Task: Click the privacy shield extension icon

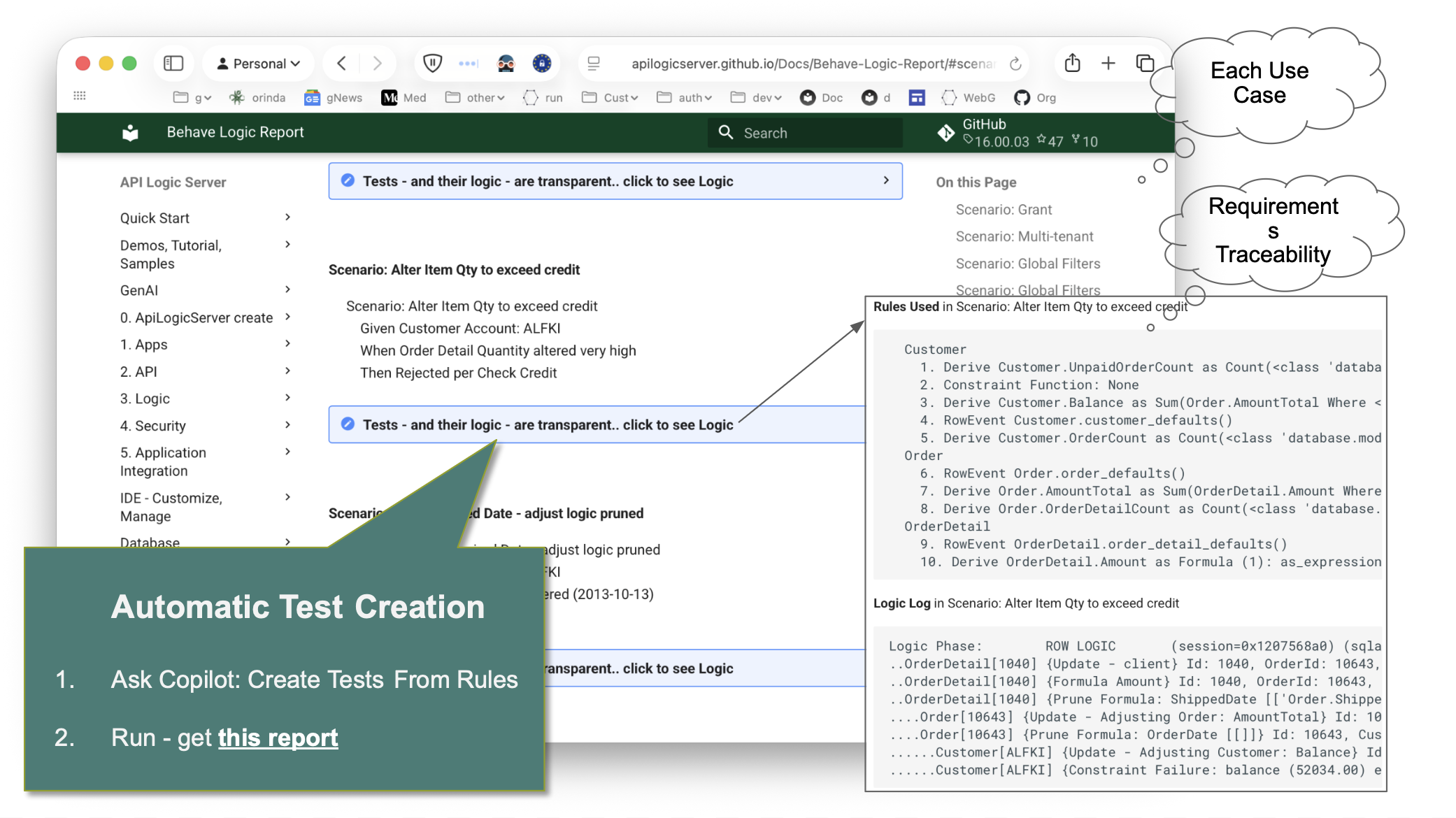Action: coord(433,64)
